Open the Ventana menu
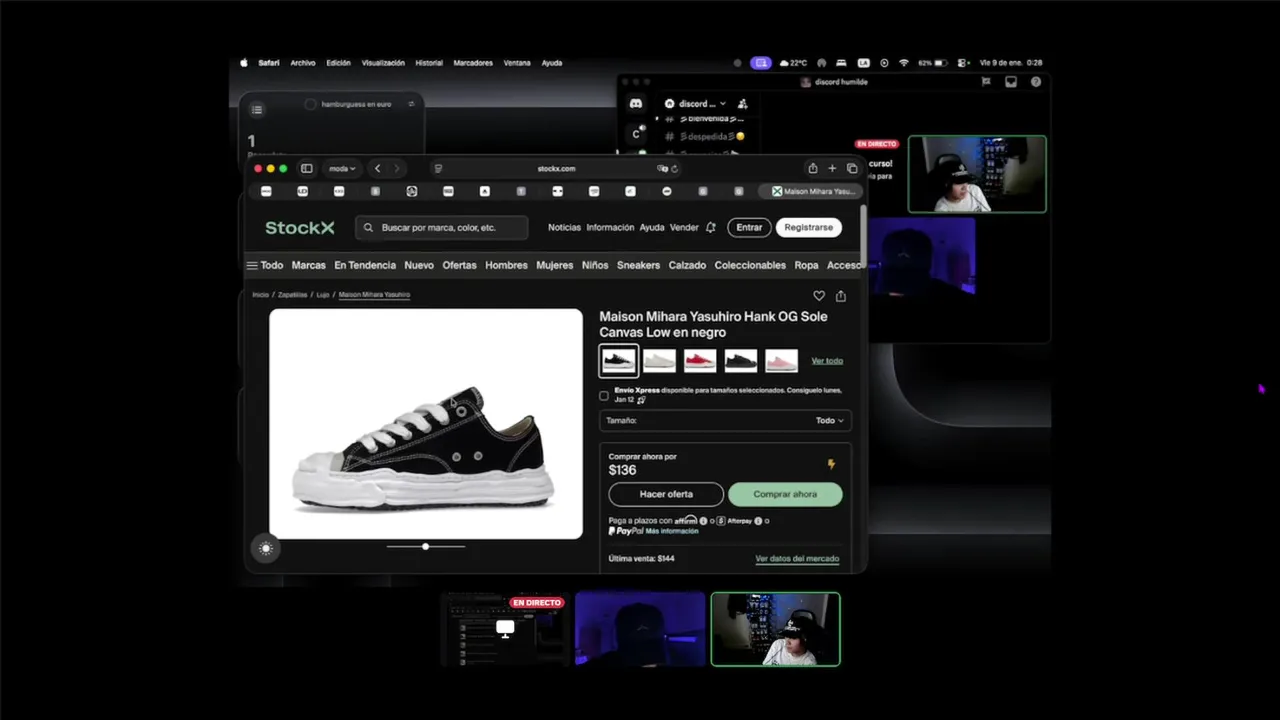The width and height of the screenshot is (1280, 720). click(517, 63)
